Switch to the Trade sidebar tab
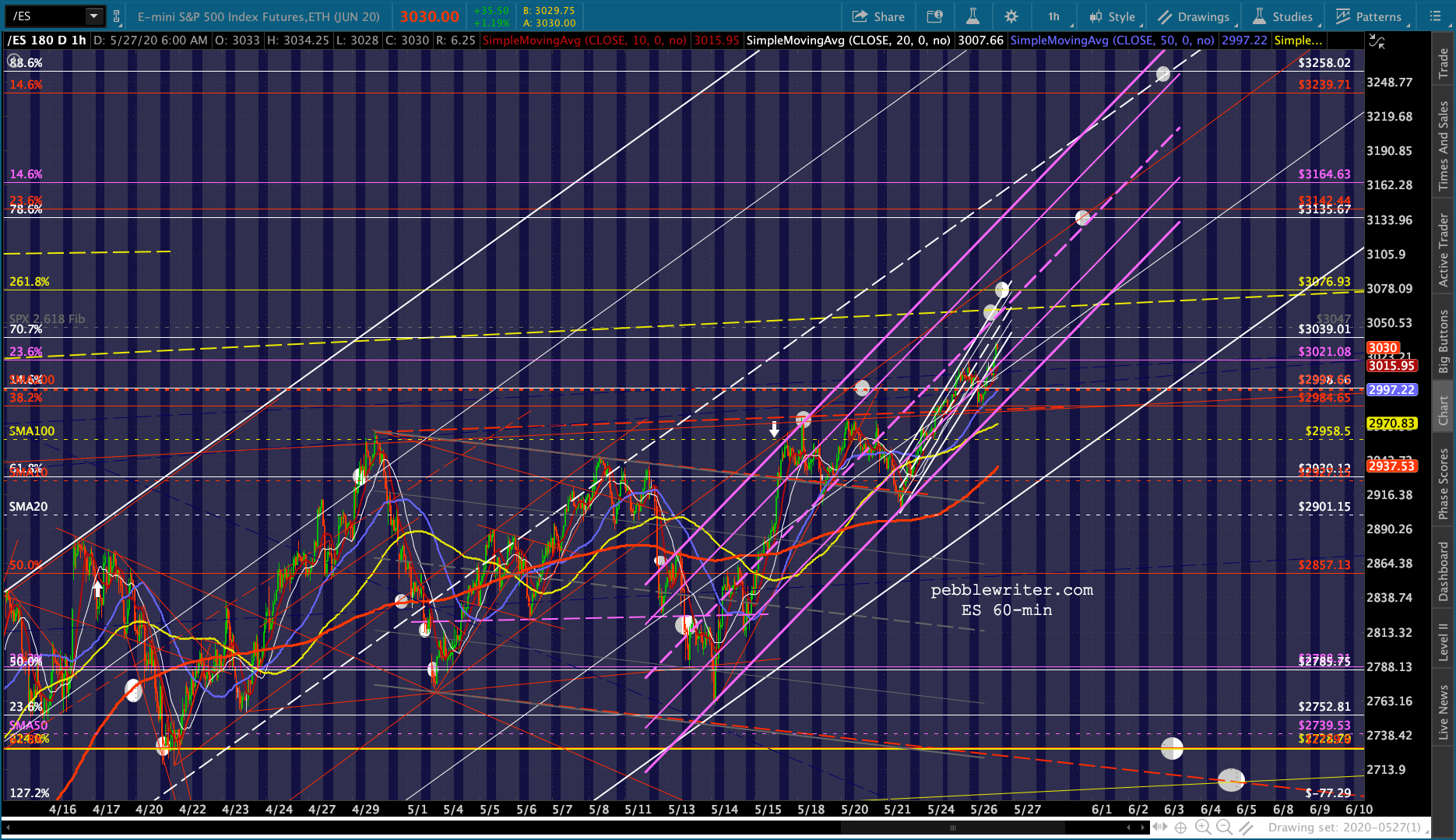Viewport: 1456px width, 840px height. tap(1444, 62)
